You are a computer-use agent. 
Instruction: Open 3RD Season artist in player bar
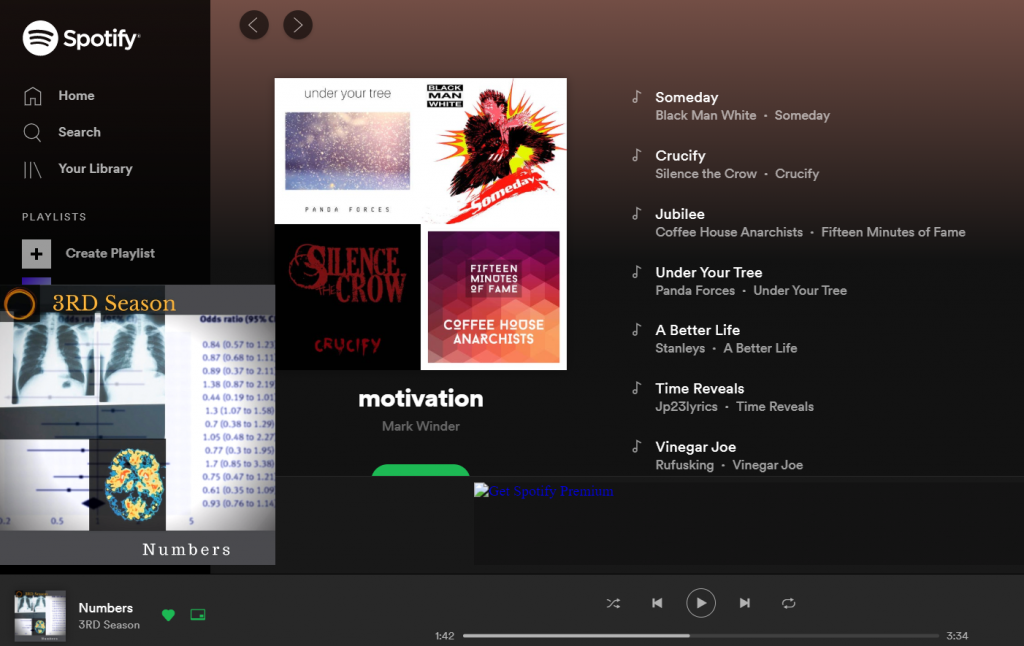click(x=109, y=625)
